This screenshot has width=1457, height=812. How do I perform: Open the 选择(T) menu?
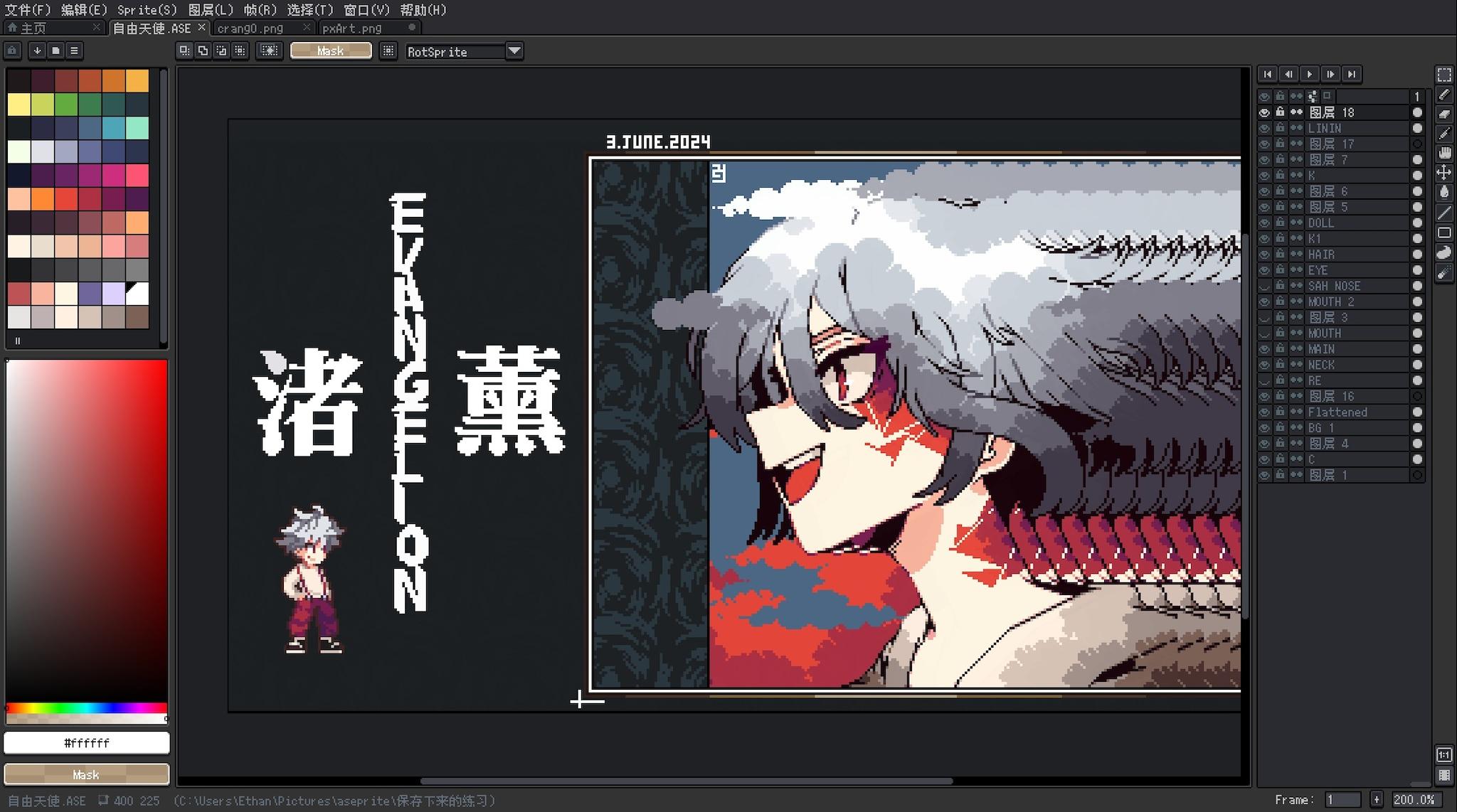pyautogui.click(x=310, y=10)
